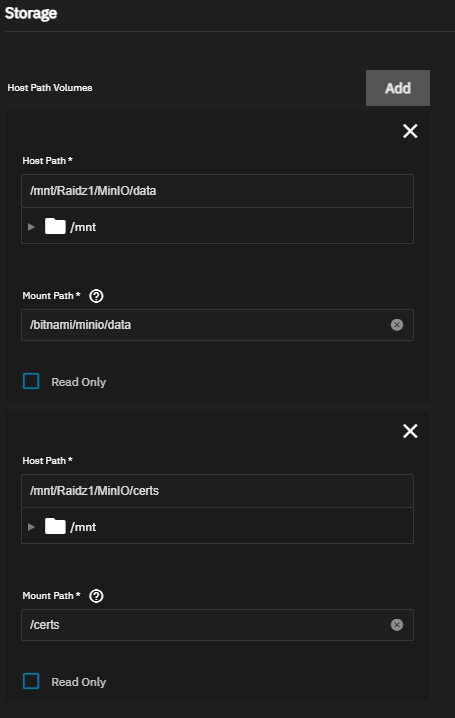The height and width of the screenshot is (718, 455).
Task: Enable Read Only for certs volume
Action: click(x=31, y=681)
